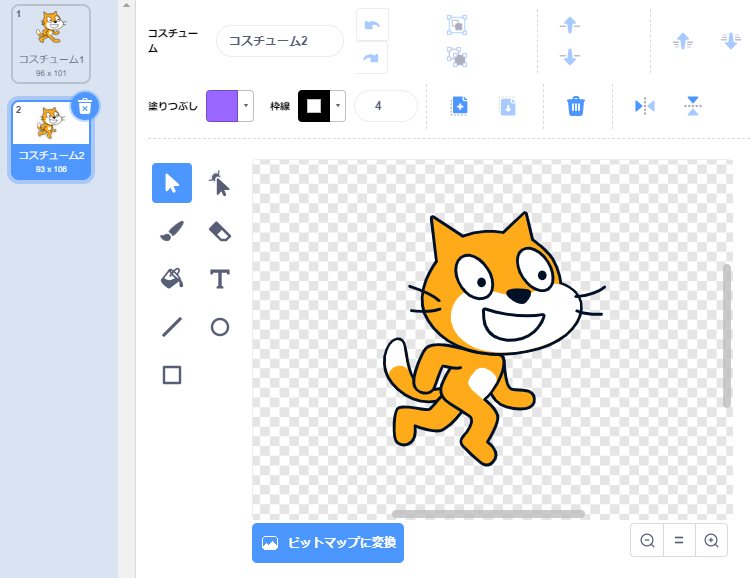Screen dimensions: 752x578
Task: Select the arrow Select tool
Action: (x=172, y=183)
